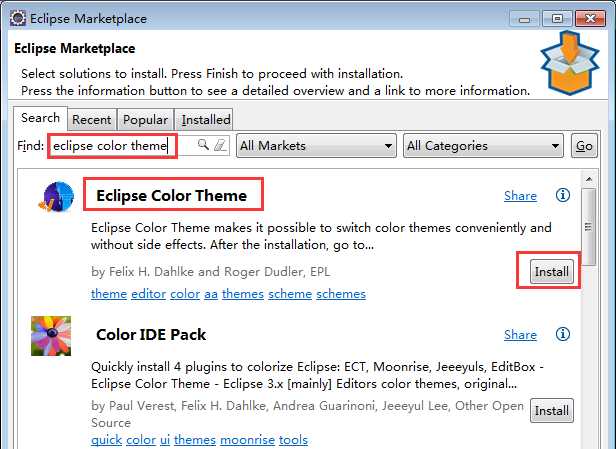This screenshot has width=616, height=449.
Task: Maximize the Eclipse Marketplace window
Action: (x=557, y=19)
